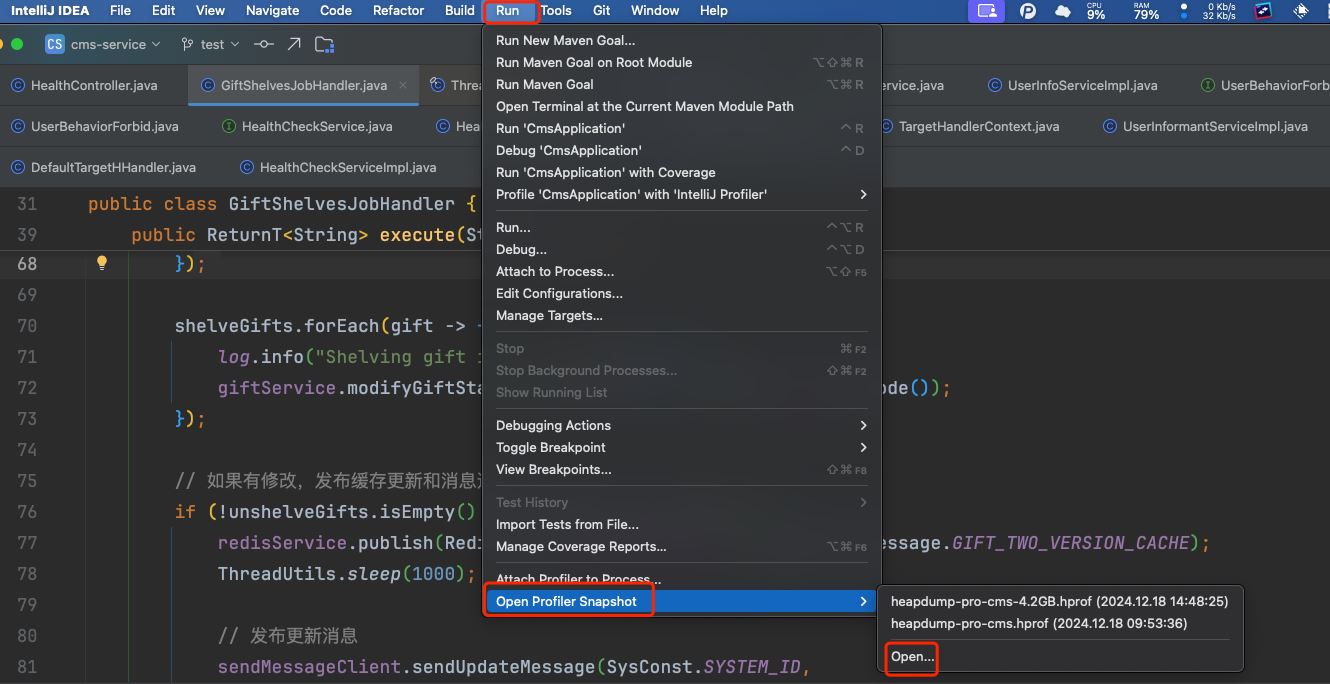
Task: Click the class icon of the UserInfoServiceImpl.java tab
Action: click(995, 85)
